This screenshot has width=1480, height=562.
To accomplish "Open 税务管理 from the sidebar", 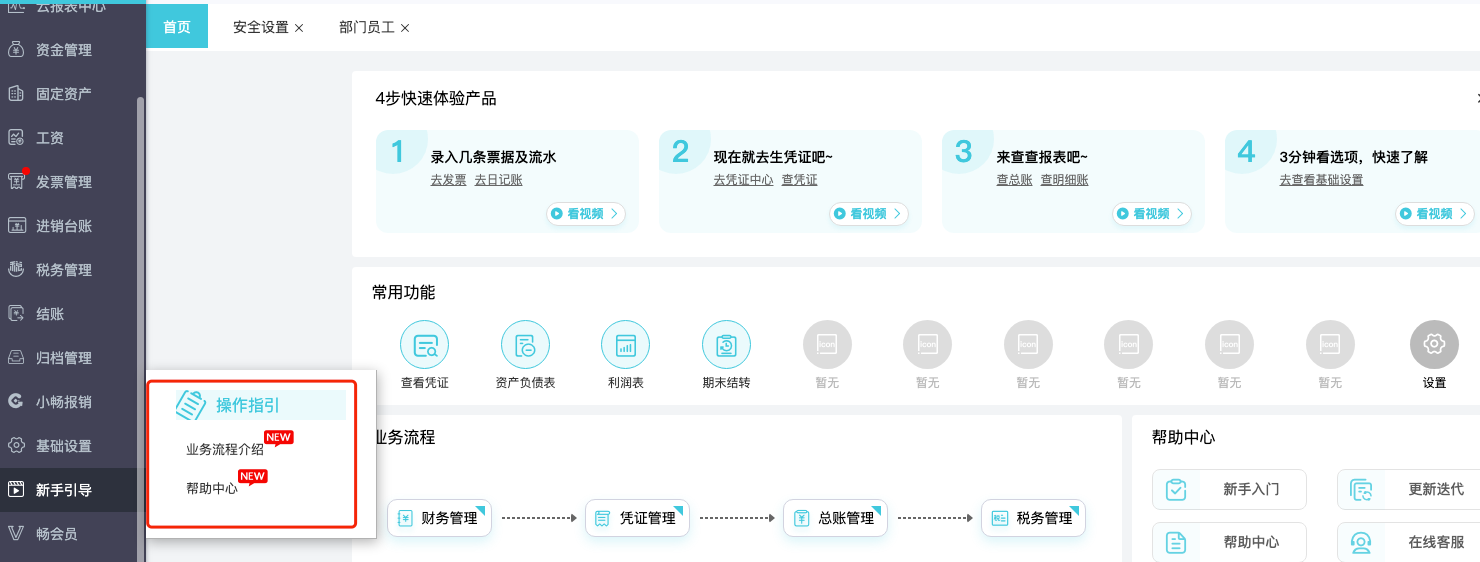I will coord(63,270).
